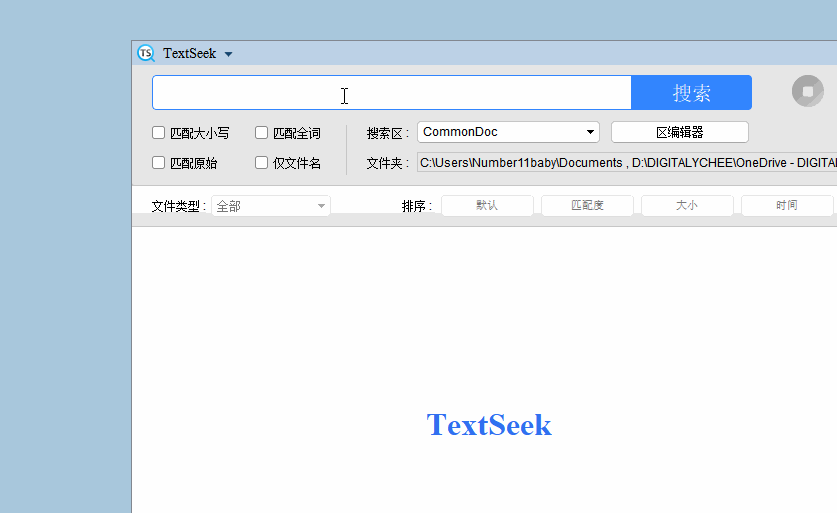Sort results by 大小

(x=687, y=206)
